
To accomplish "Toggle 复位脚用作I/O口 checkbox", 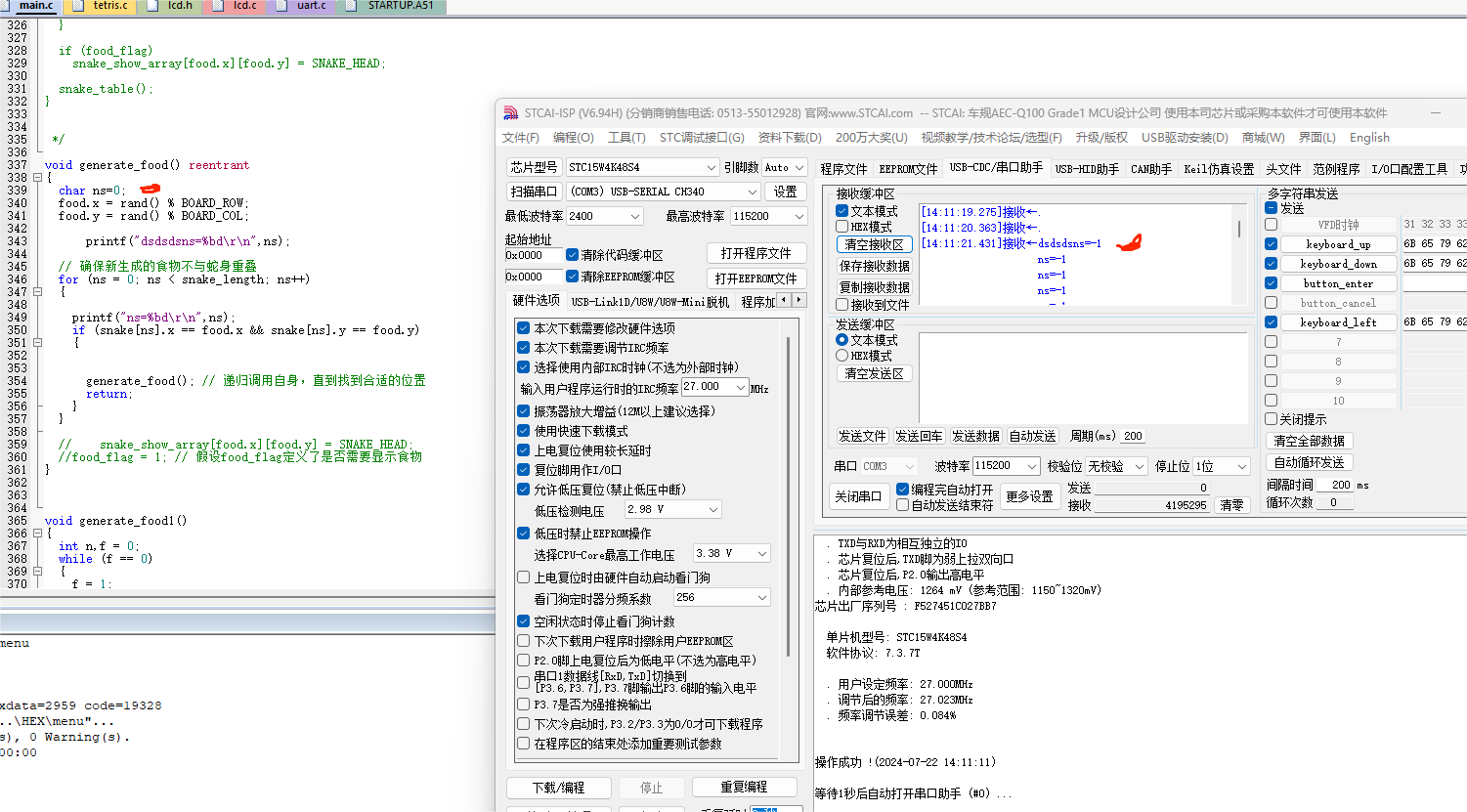I will (524, 470).
